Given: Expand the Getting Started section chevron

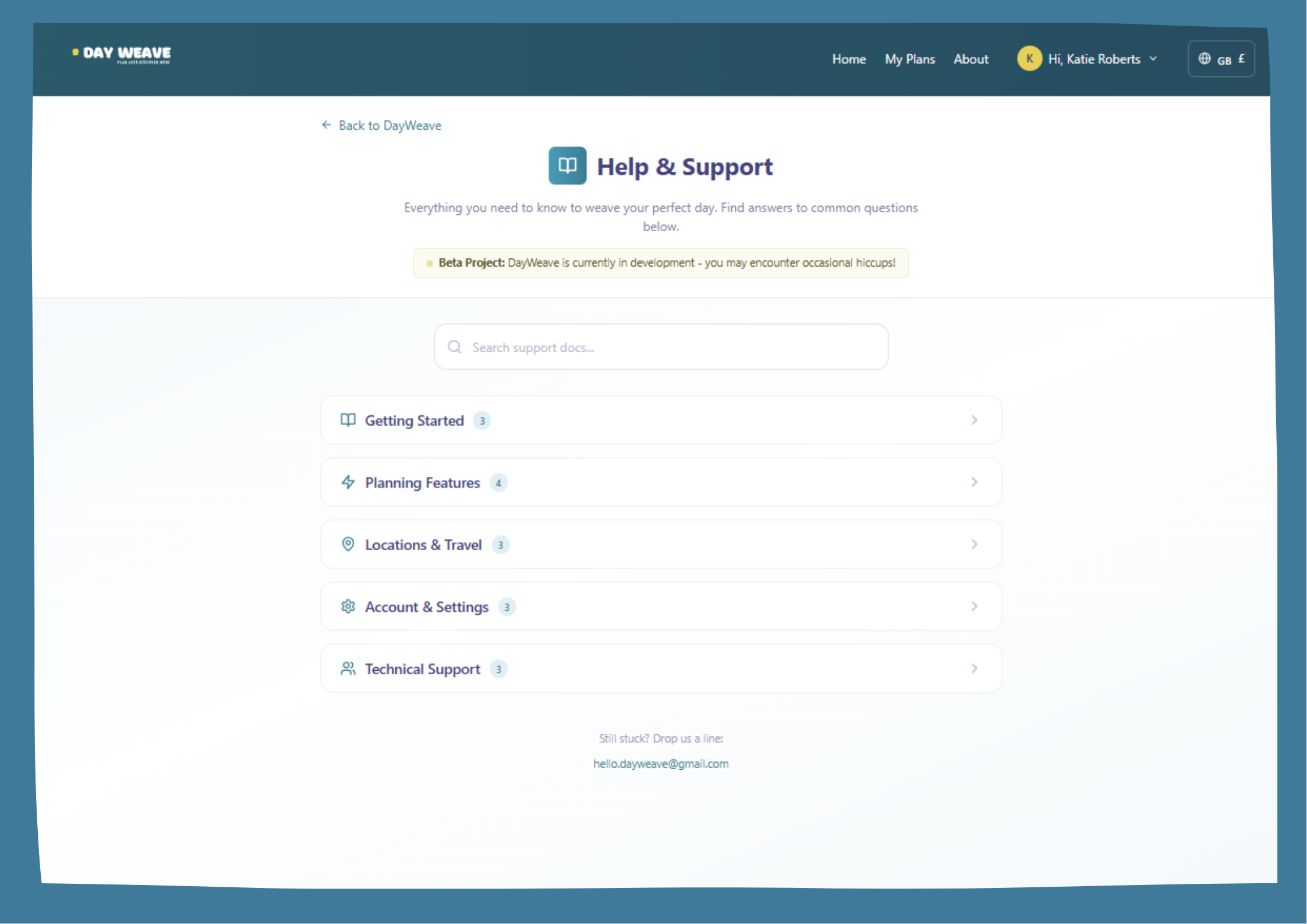Looking at the screenshot, I should 974,420.
